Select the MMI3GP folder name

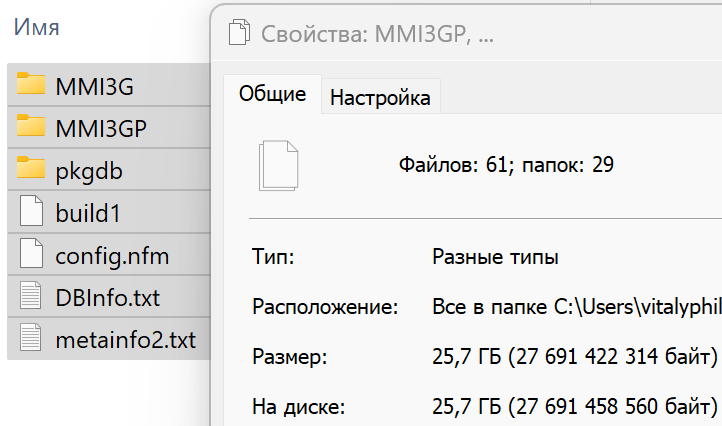pyautogui.click(x=101, y=128)
